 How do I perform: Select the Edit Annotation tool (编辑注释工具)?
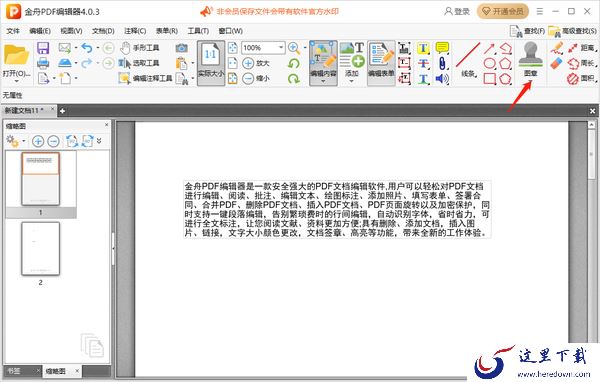[x=145, y=78]
